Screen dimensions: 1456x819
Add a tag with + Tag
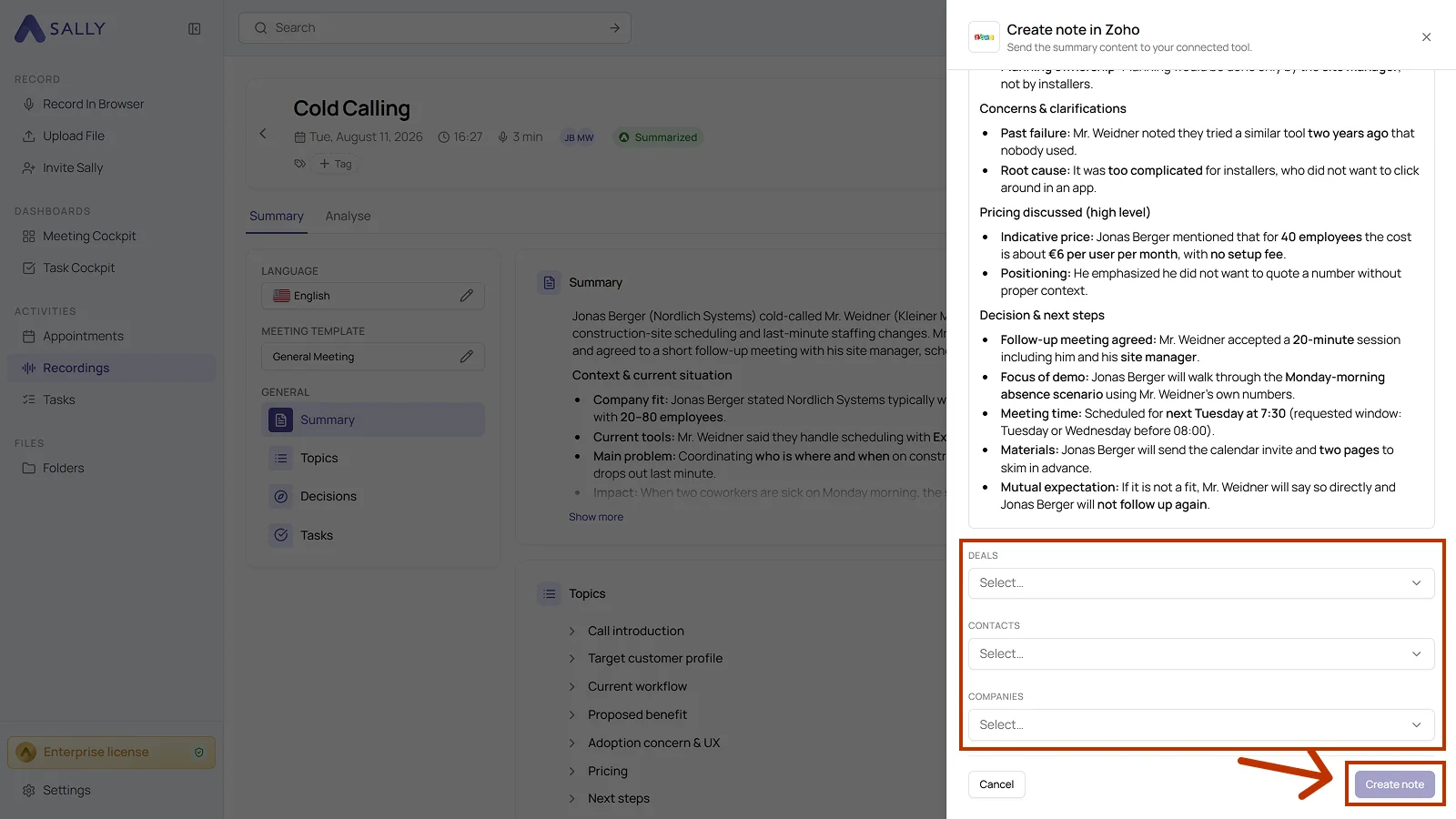pos(335,164)
